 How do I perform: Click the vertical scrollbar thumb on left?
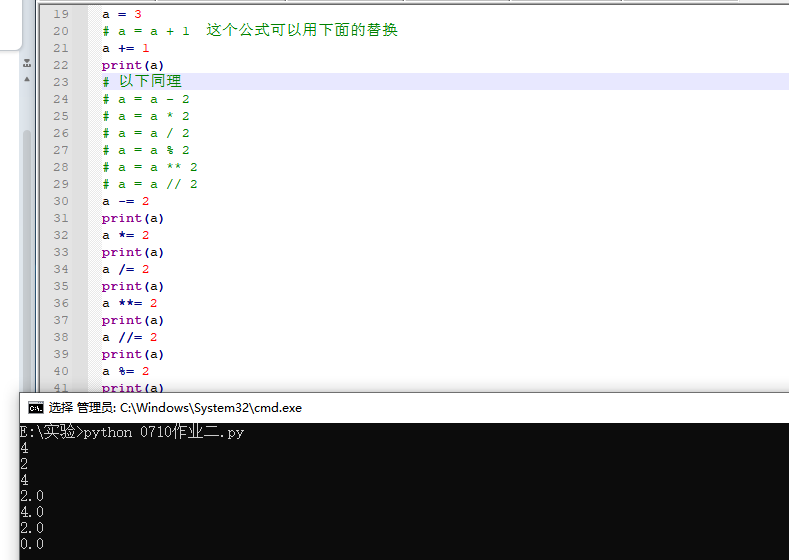click(x=27, y=259)
